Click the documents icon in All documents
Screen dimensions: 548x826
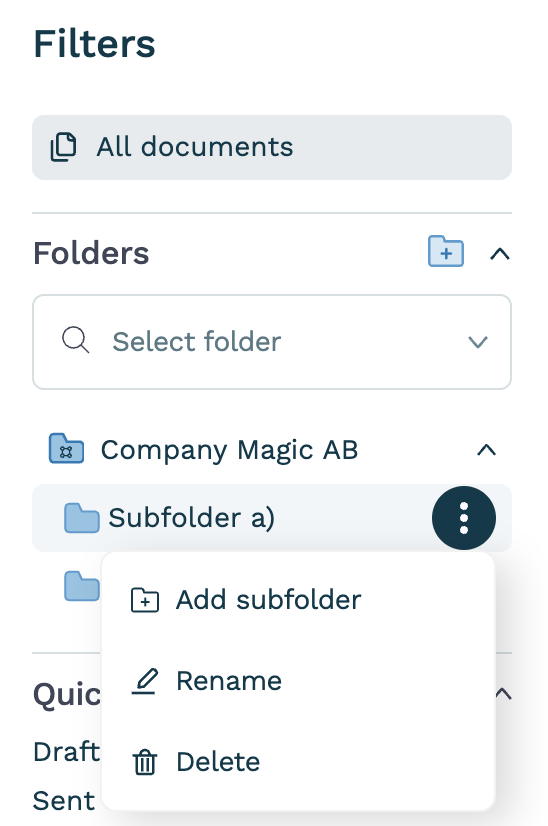(63, 147)
